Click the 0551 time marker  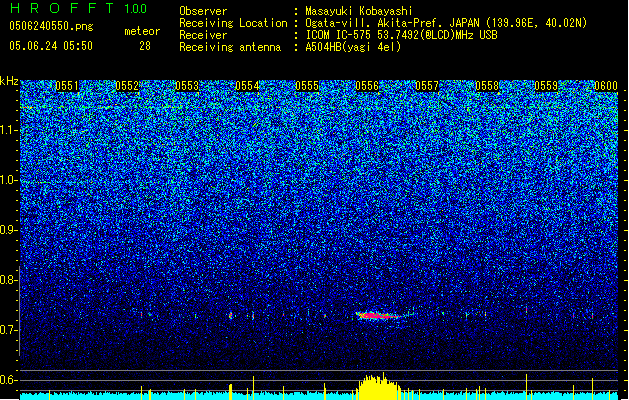[67, 86]
